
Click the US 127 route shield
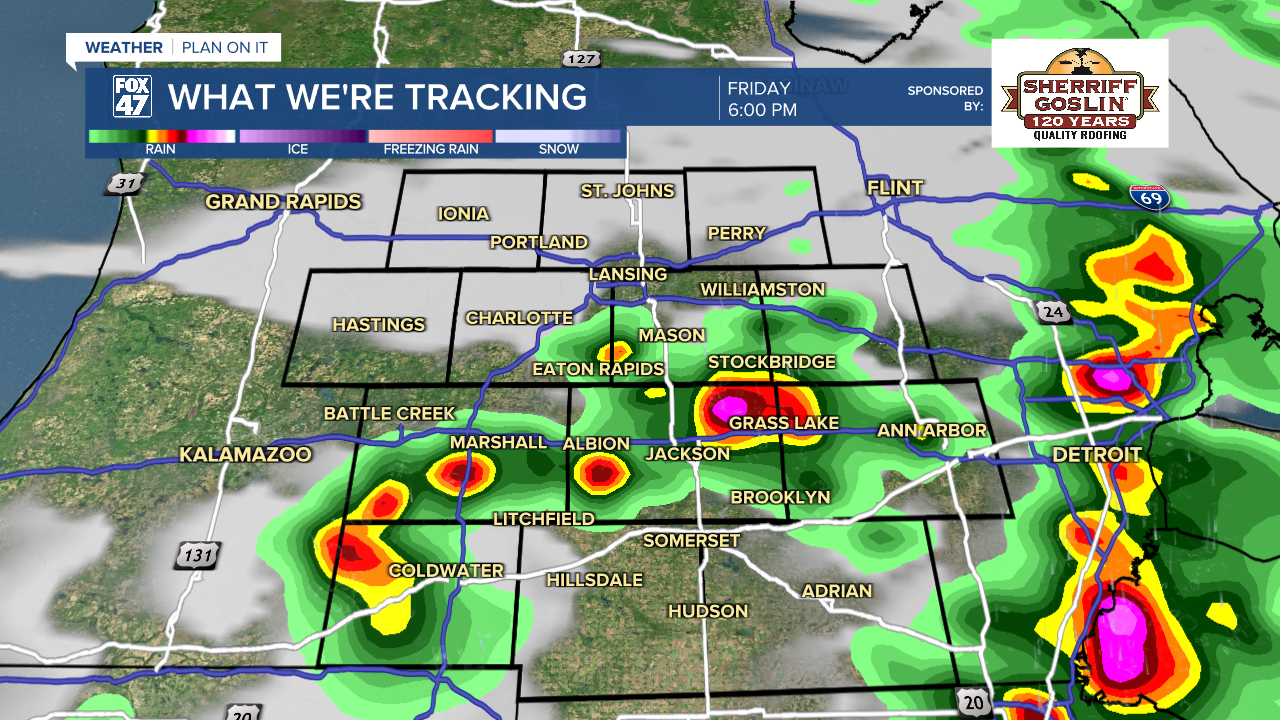click(x=581, y=57)
